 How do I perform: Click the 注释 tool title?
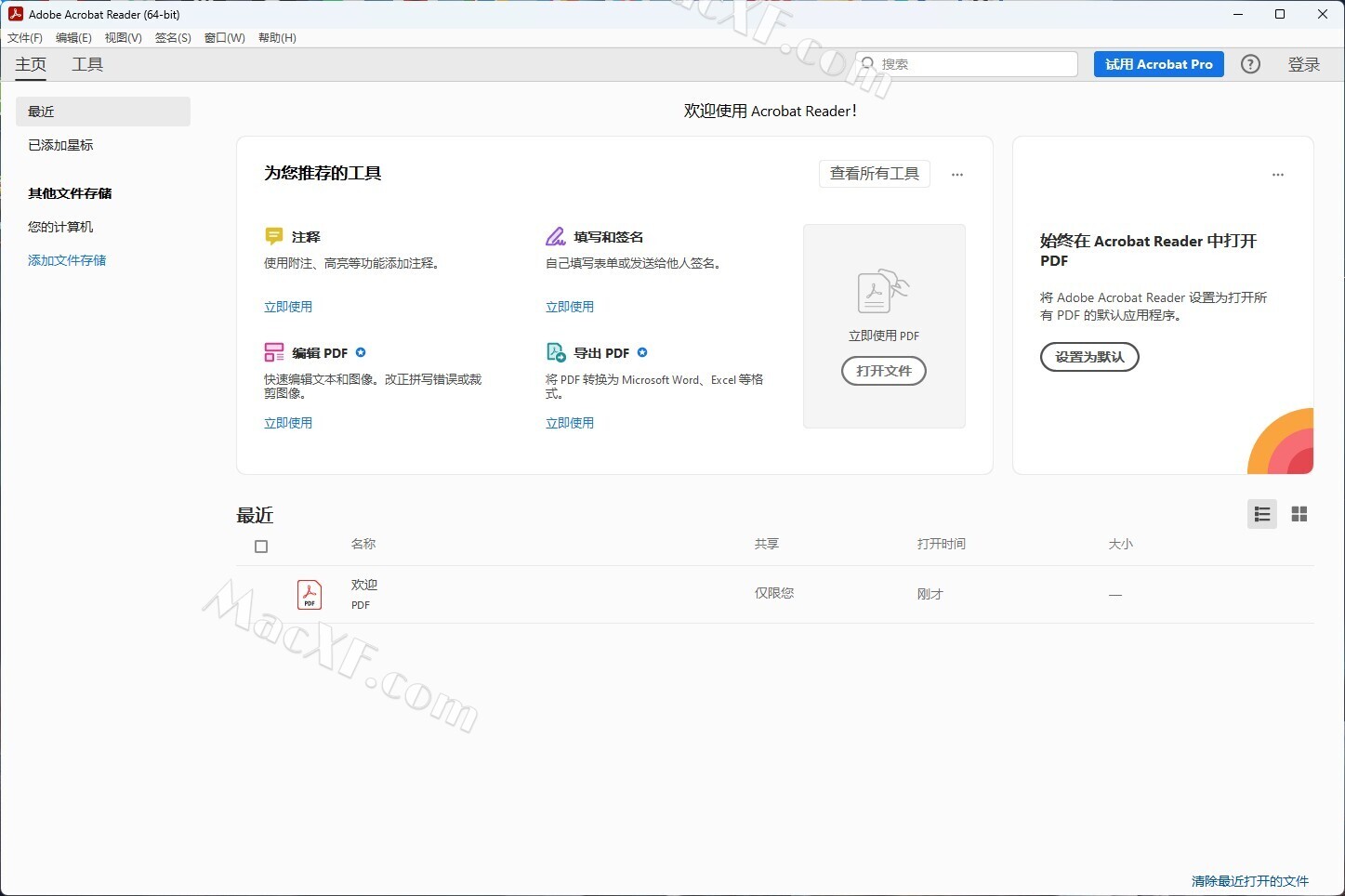(x=306, y=237)
